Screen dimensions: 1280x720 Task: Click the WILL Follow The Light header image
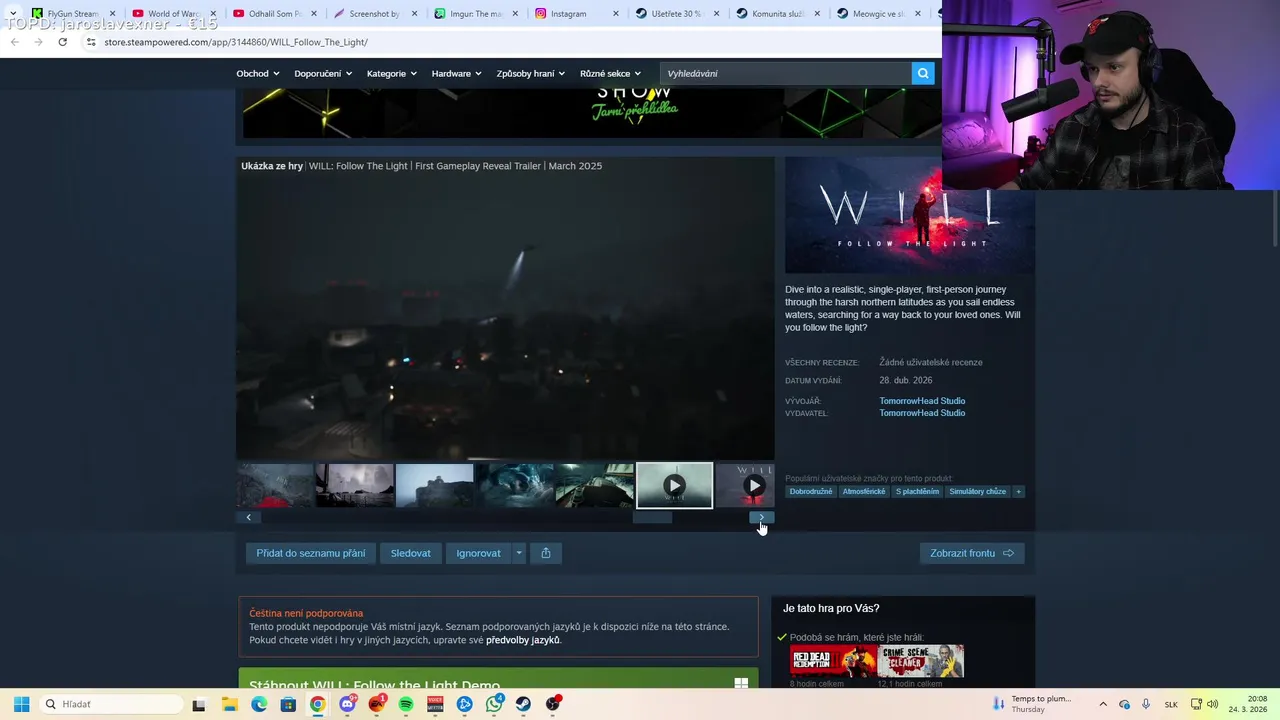click(910, 215)
